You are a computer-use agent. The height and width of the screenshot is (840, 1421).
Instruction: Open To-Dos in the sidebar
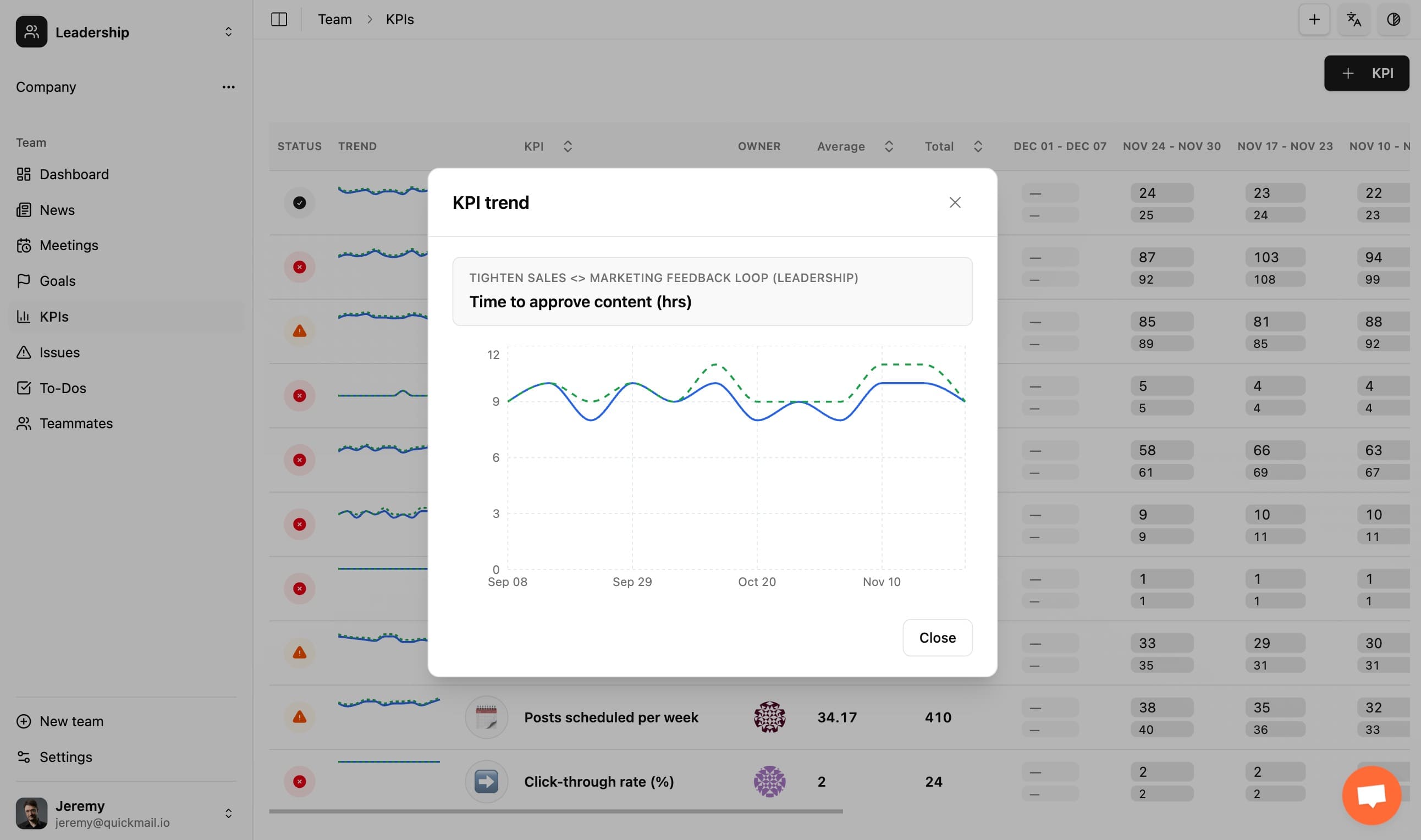(62, 388)
